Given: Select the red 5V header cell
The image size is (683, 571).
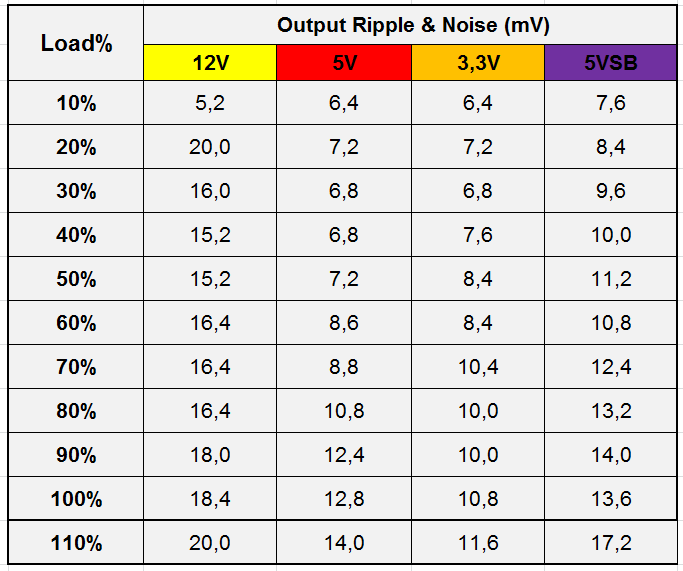Looking at the screenshot, I should [344, 63].
